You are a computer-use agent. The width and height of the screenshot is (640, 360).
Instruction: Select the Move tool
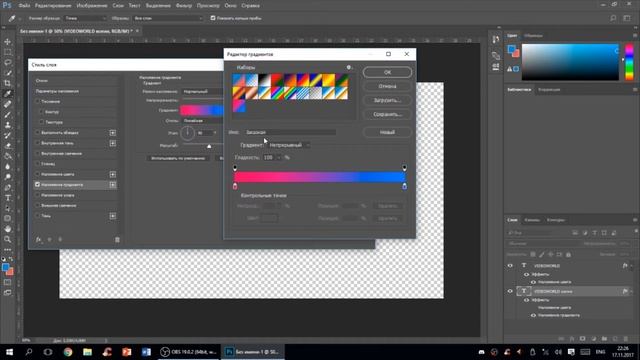(x=7, y=42)
